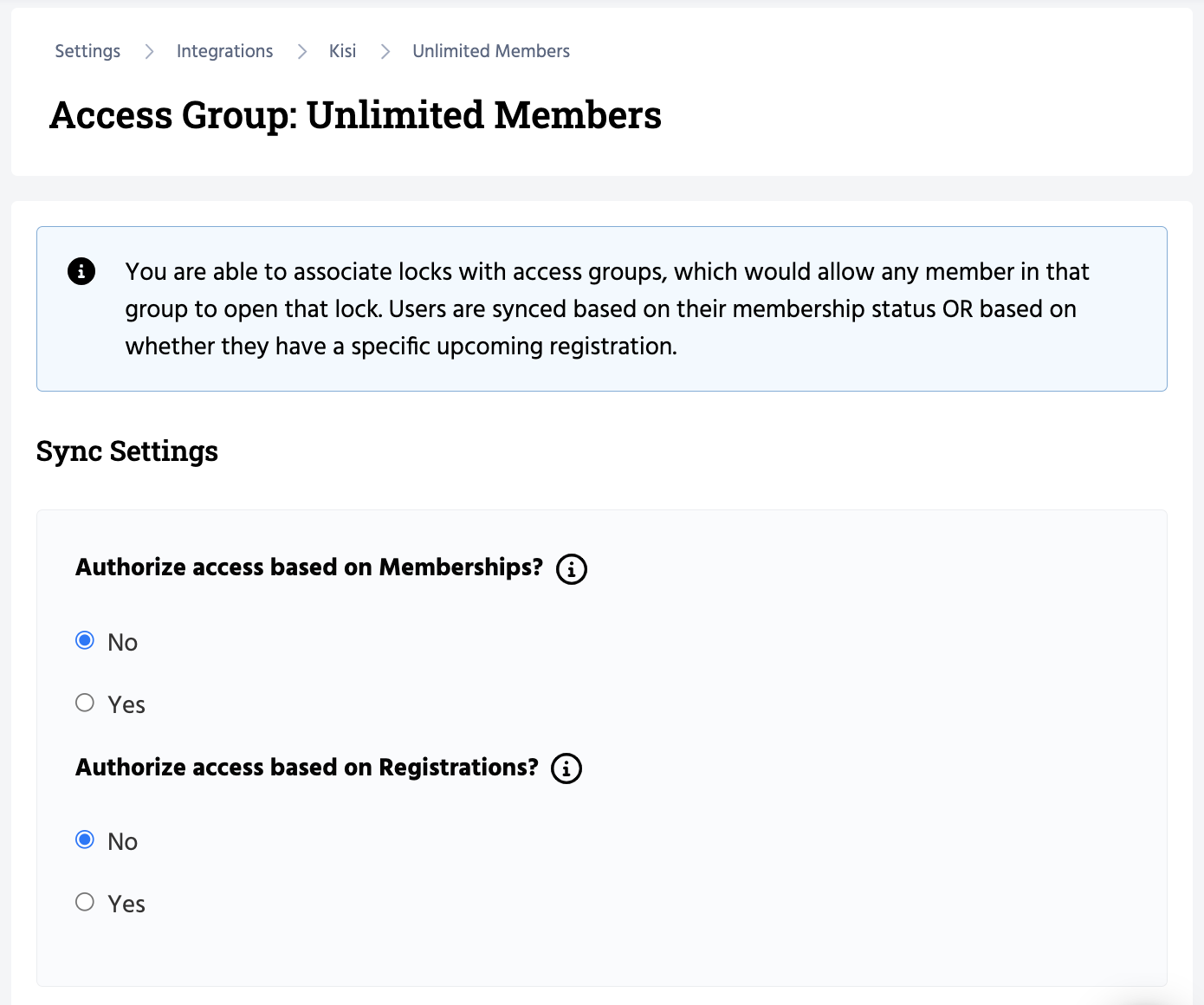Click the info icon in the blue banner

pos(81,271)
